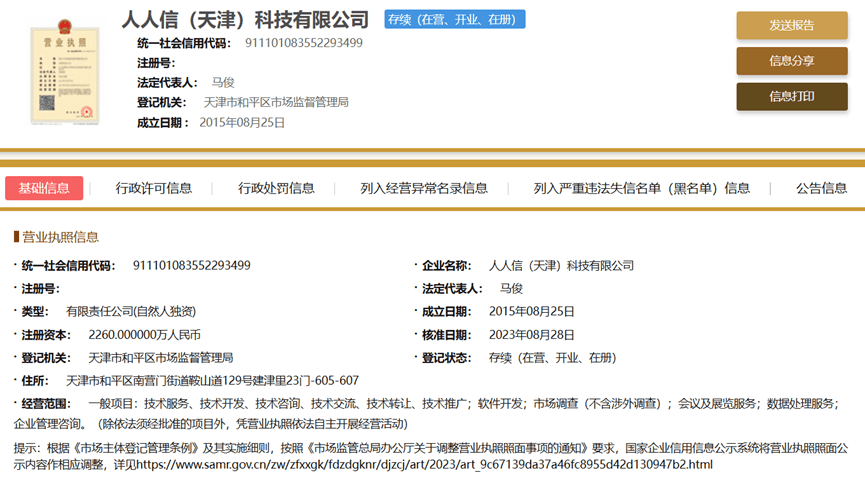The height and width of the screenshot is (487, 865).
Task: Click 类型 value 有限责任公司(自然人独资)
Action: pos(131,312)
